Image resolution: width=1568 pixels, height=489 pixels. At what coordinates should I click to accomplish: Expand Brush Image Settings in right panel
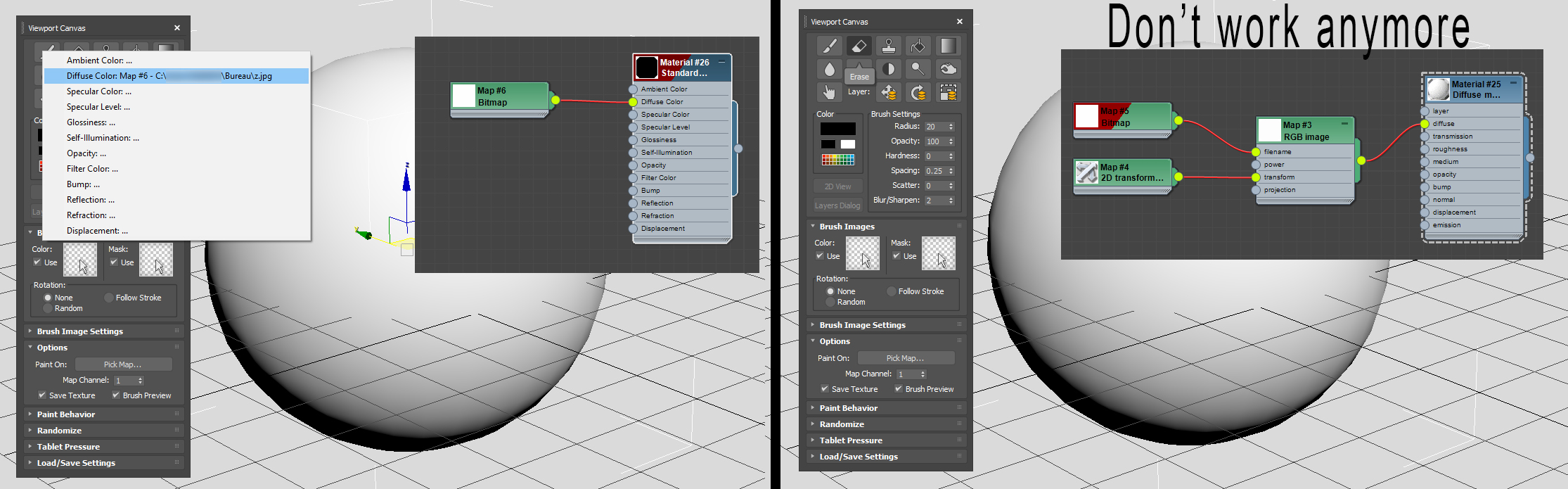886,325
